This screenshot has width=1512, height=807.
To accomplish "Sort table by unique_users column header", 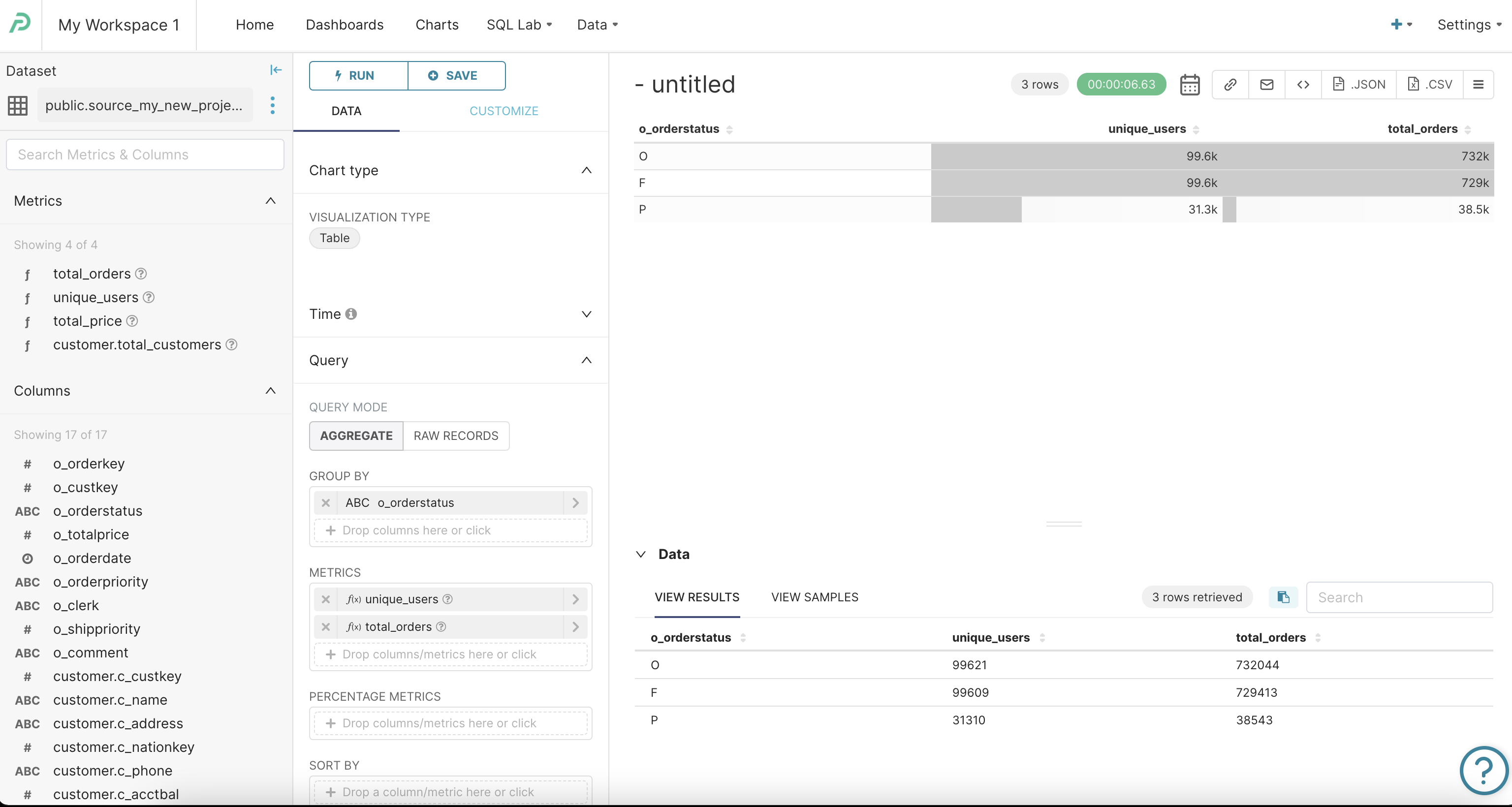I will pyautogui.click(x=1146, y=128).
